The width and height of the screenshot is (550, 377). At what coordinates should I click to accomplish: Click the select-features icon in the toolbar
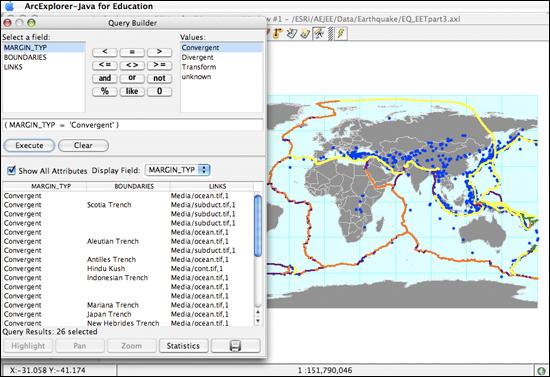pos(292,33)
